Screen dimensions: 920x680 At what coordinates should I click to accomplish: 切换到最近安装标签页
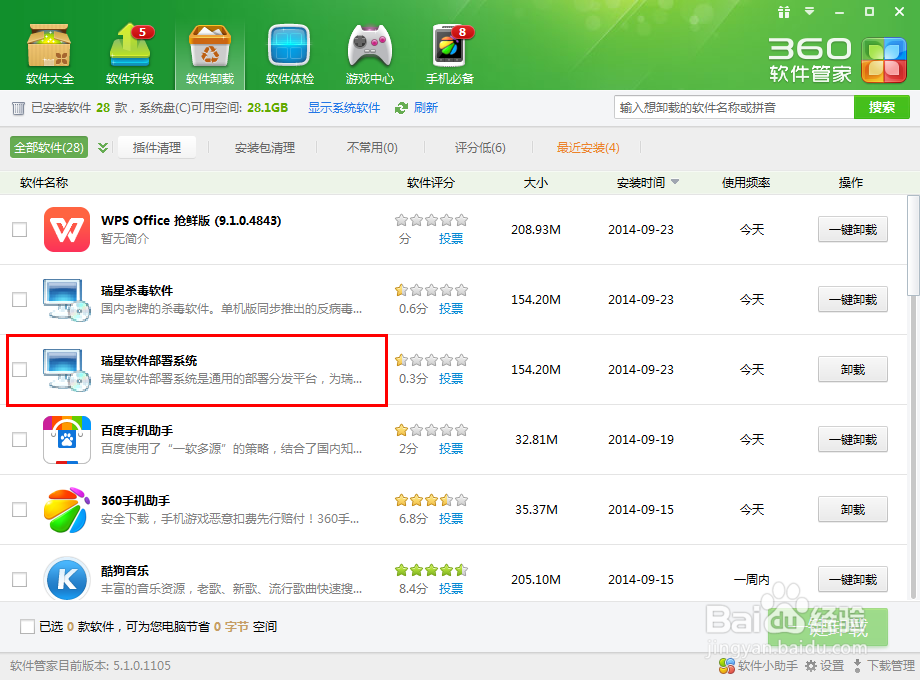click(587, 147)
